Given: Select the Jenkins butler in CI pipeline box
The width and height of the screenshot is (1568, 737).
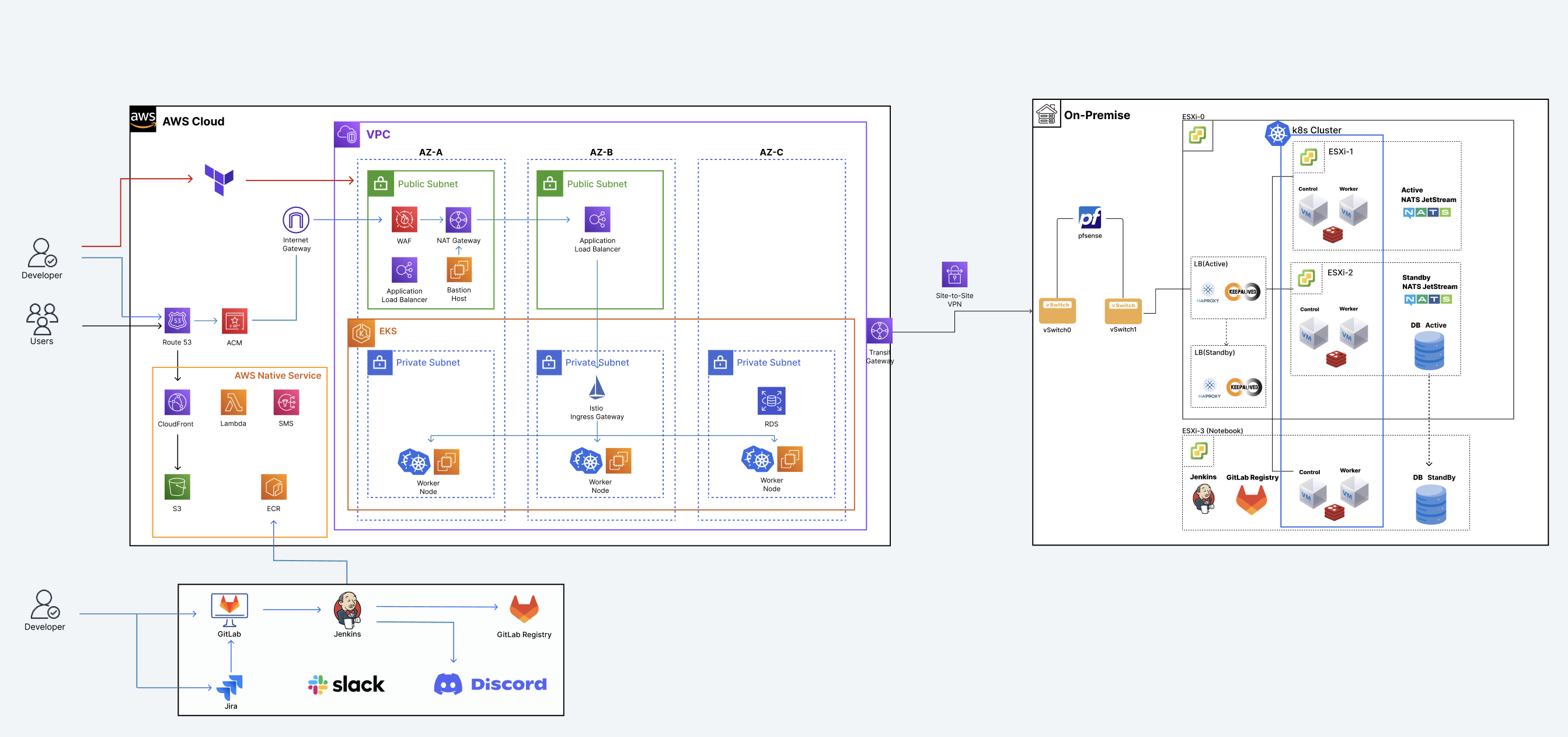Looking at the screenshot, I should click(347, 610).
